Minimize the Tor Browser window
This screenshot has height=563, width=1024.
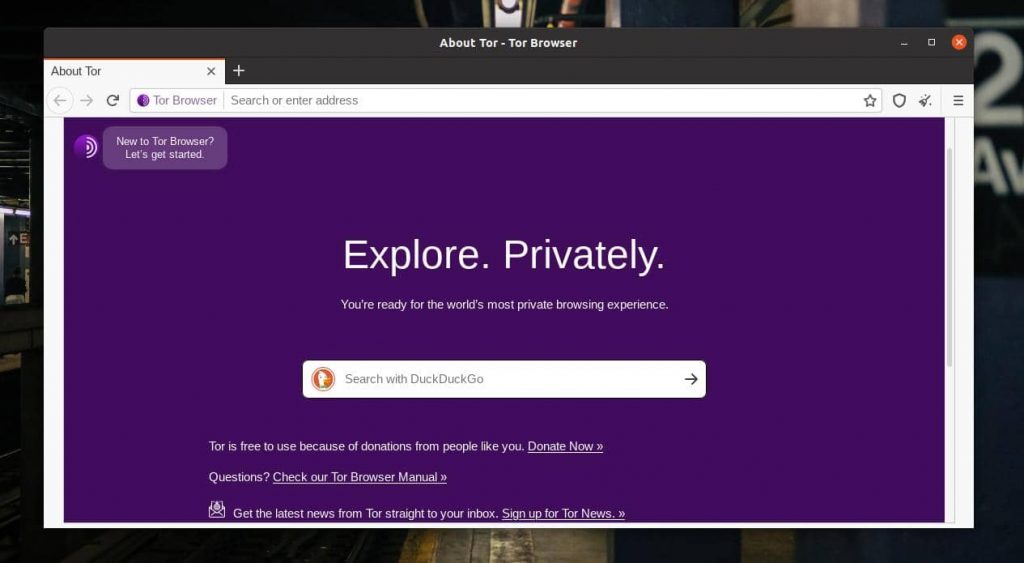pyautogui.click(x=904, y=43)
